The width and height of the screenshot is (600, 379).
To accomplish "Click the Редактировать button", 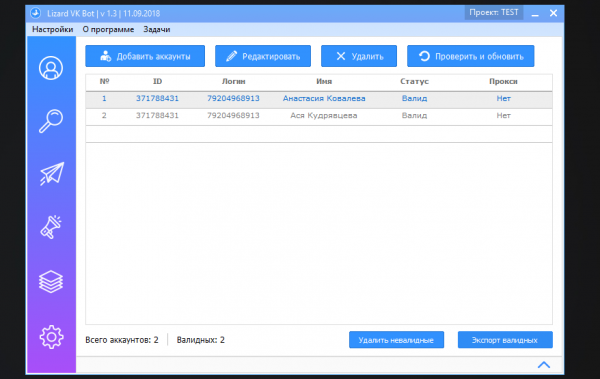I will point(263,56).
